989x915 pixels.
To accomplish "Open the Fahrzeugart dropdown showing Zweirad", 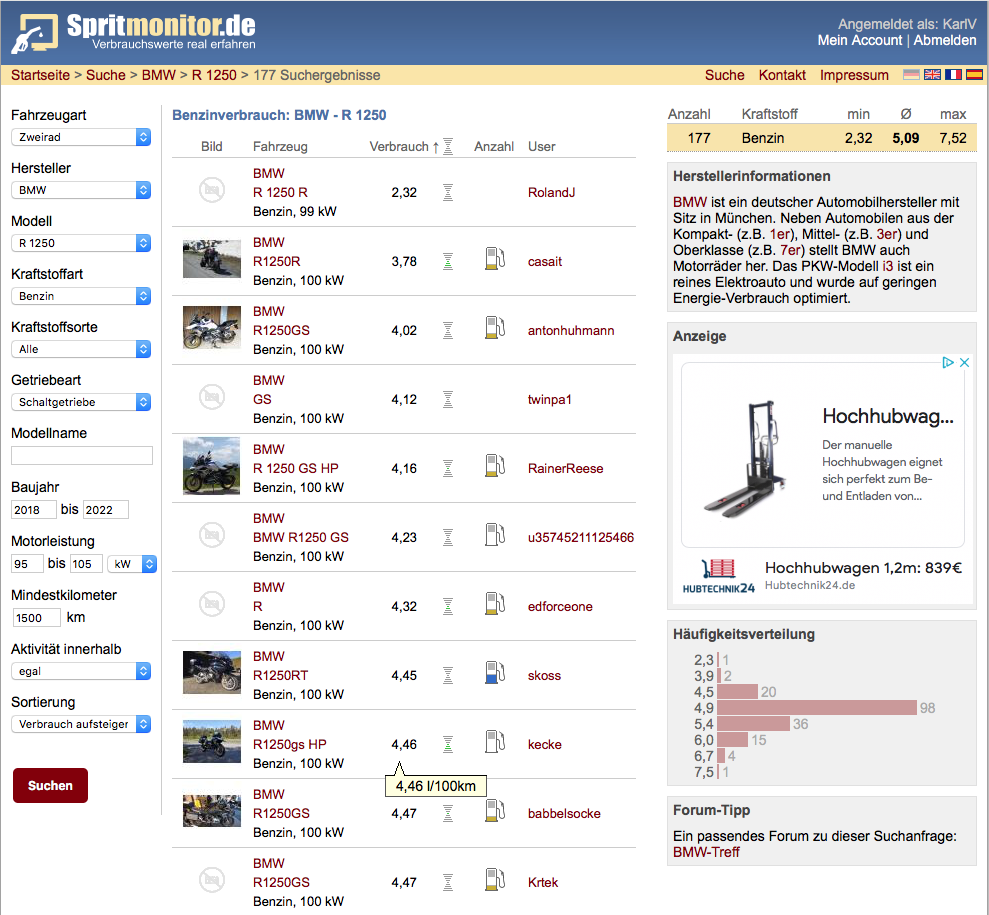I will click(x=81, y=137).
